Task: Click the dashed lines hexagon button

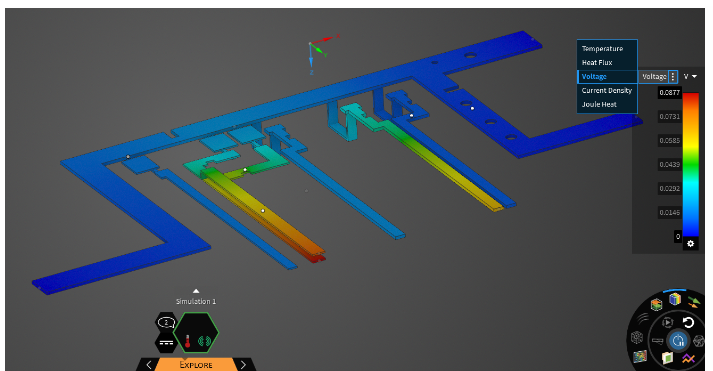Action: (166, 343)
